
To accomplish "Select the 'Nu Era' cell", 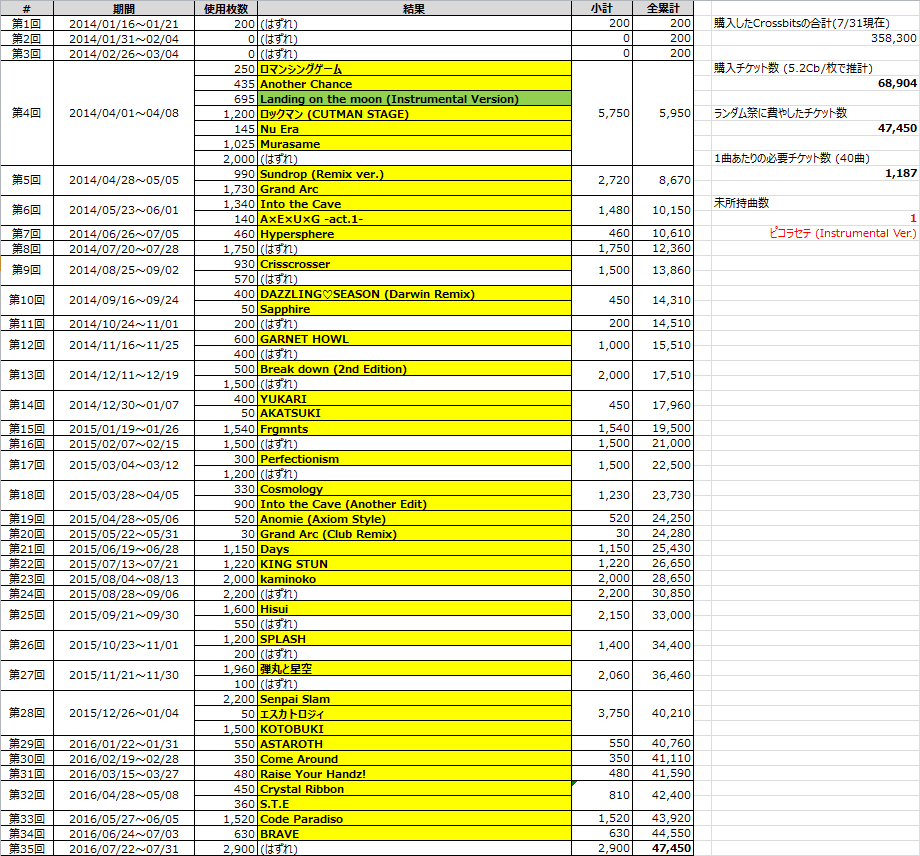I will tap(414, 129).
